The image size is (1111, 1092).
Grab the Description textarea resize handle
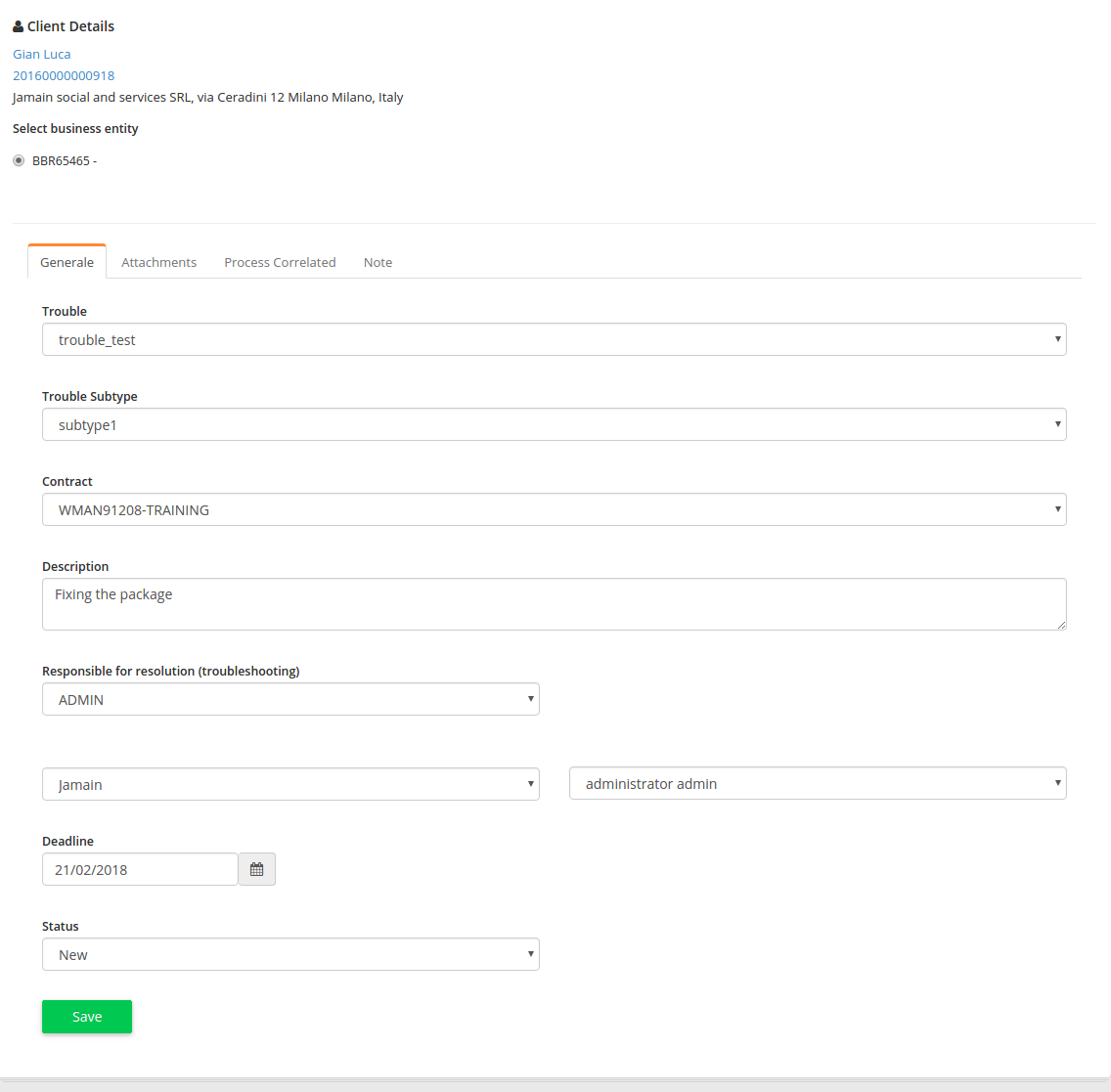pos(1061,625)
